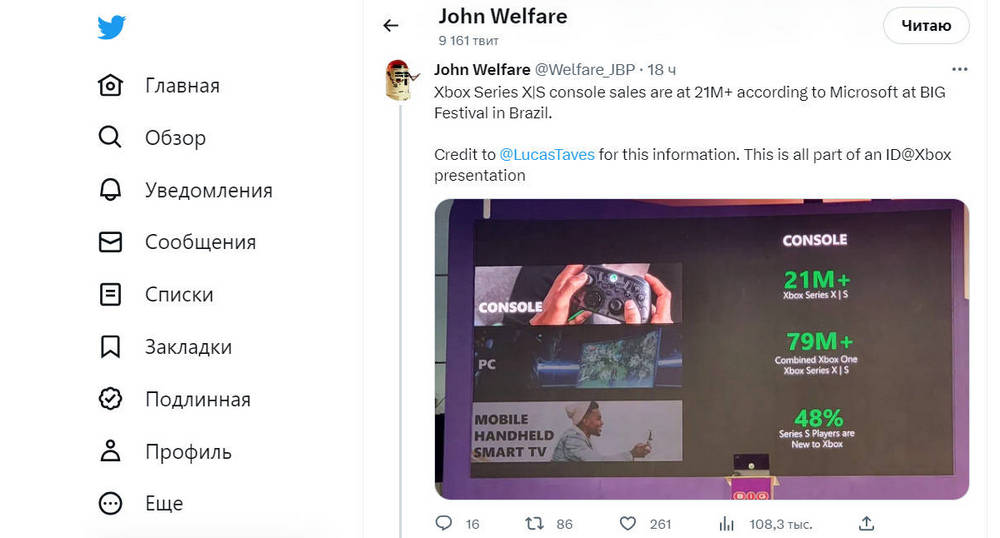
Task: Open the Подлинная verified badge icon
Action: click(110, 398)
